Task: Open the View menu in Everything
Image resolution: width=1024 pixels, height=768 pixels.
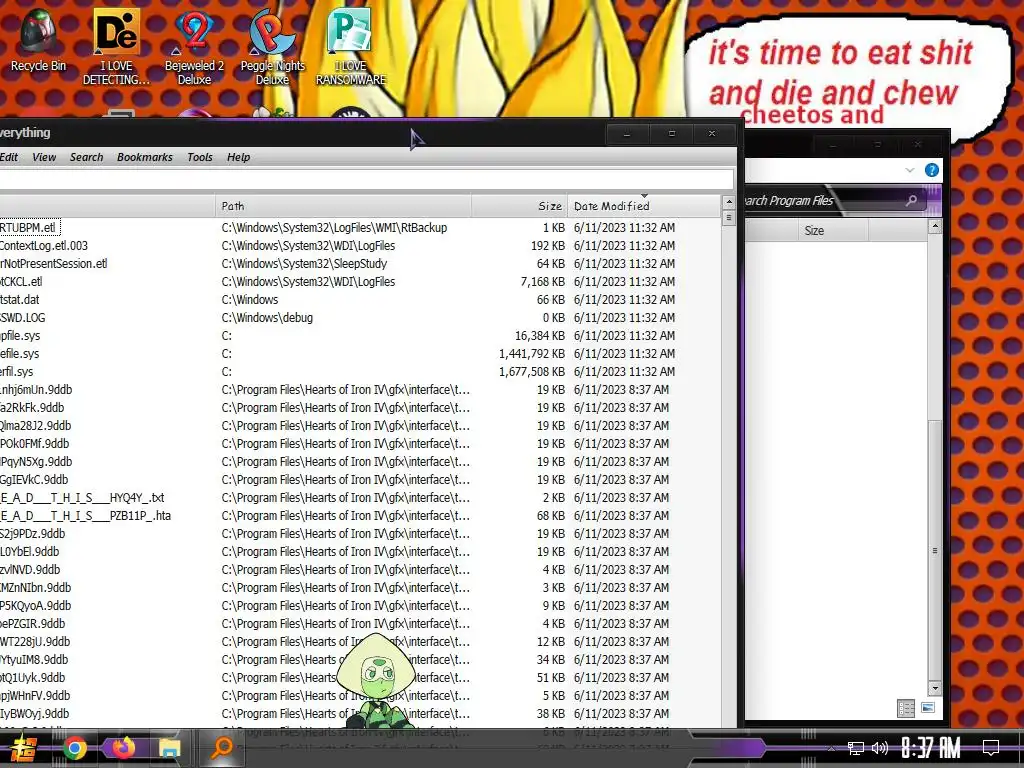Action: pos(44,157)
